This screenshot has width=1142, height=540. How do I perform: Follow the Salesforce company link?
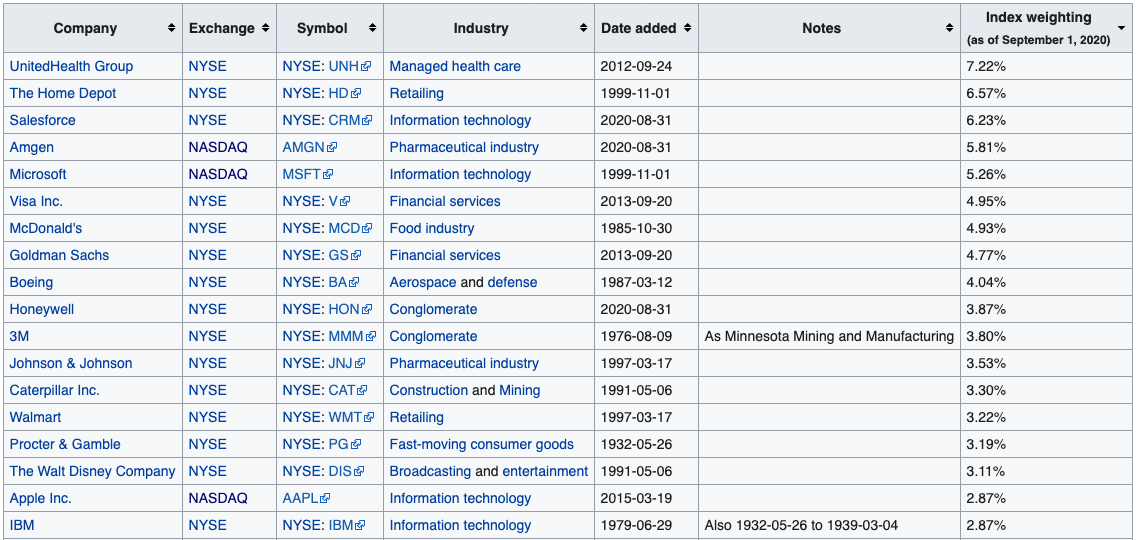click(x=42, y=120)
